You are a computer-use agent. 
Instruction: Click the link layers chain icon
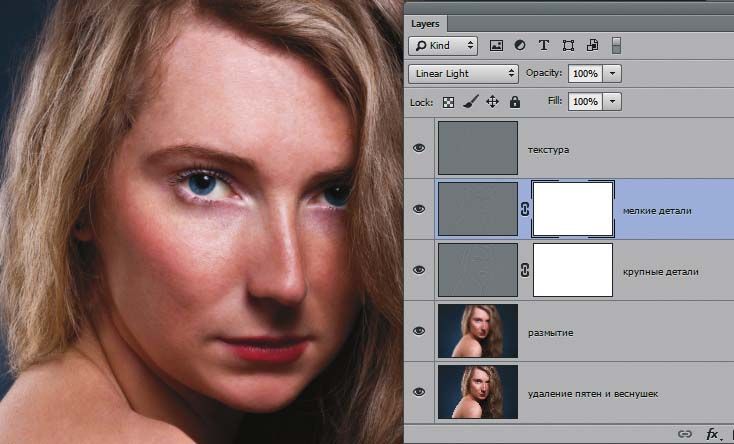point(685,434)
